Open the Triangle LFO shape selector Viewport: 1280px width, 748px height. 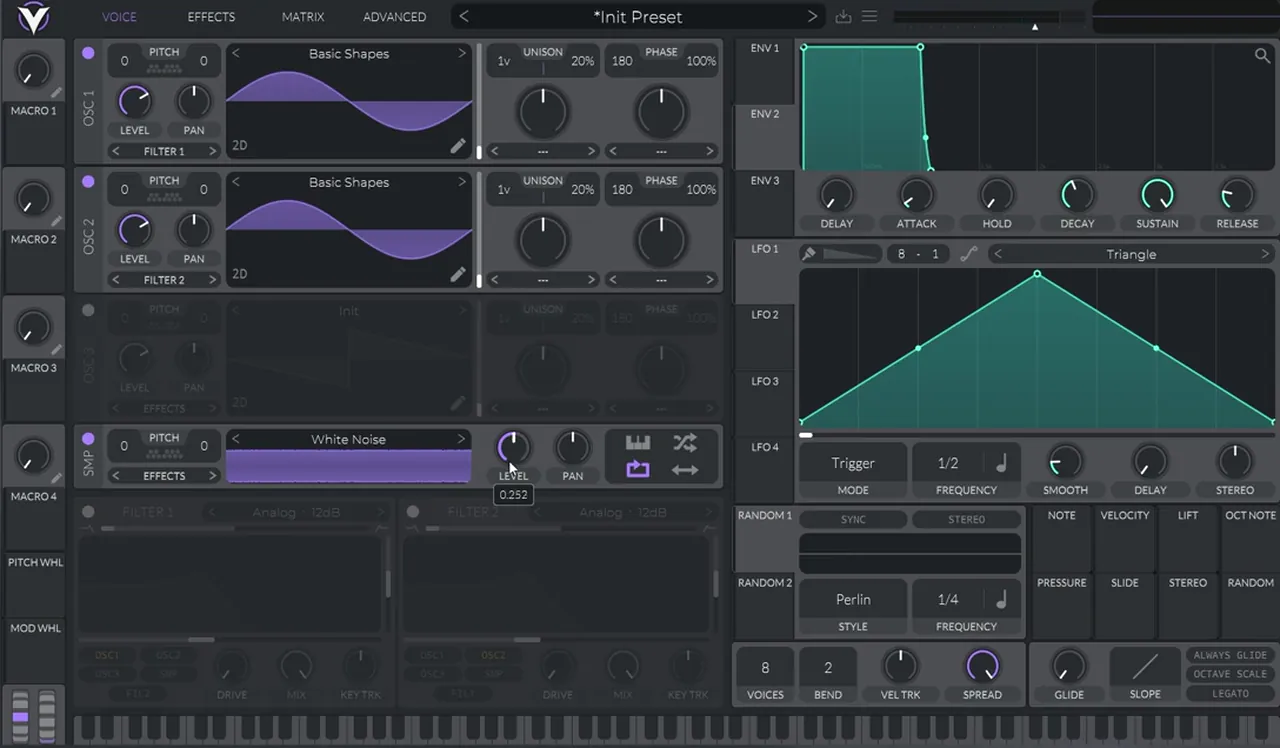point(1131,254)
